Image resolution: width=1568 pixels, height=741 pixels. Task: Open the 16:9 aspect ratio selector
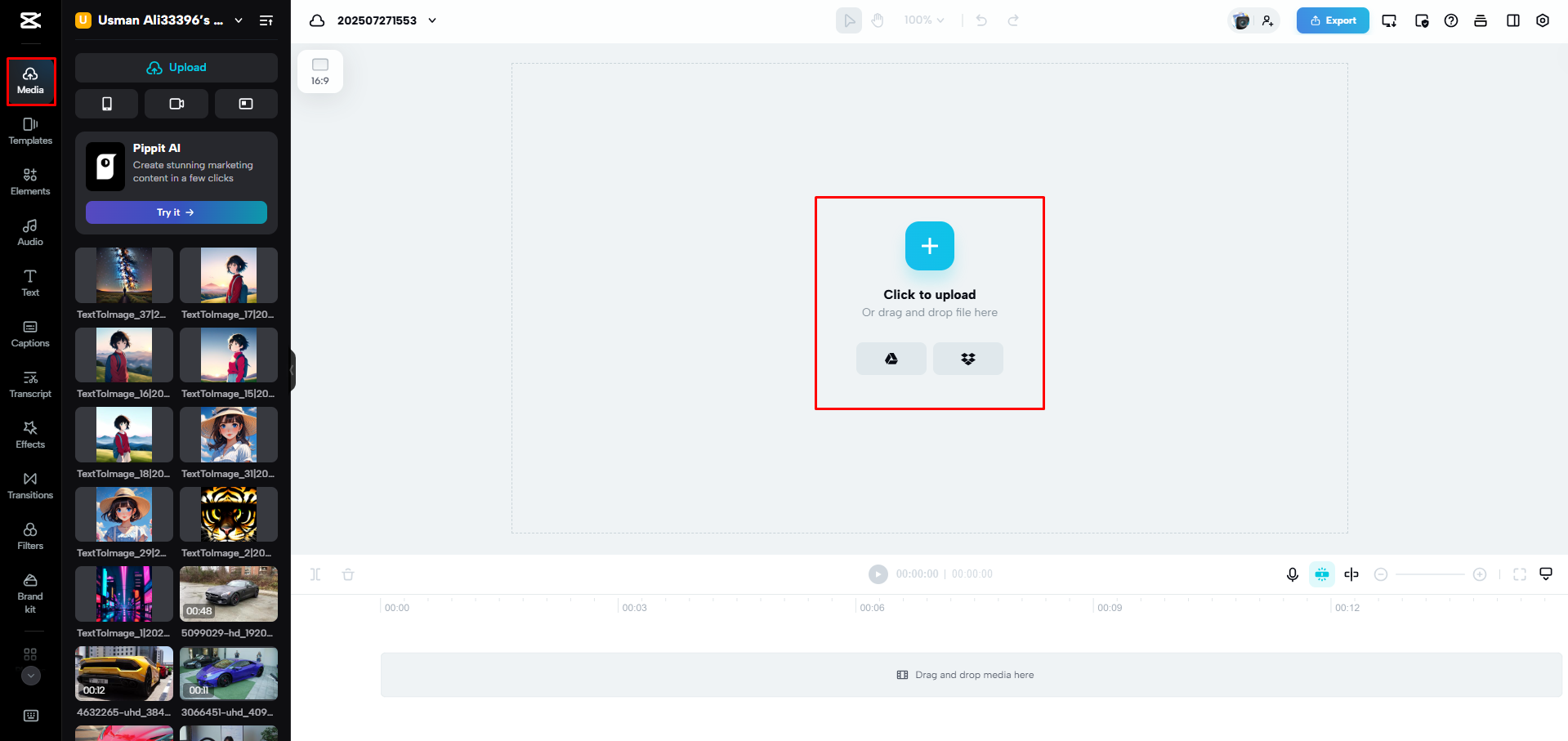click(x=320, y=71)
